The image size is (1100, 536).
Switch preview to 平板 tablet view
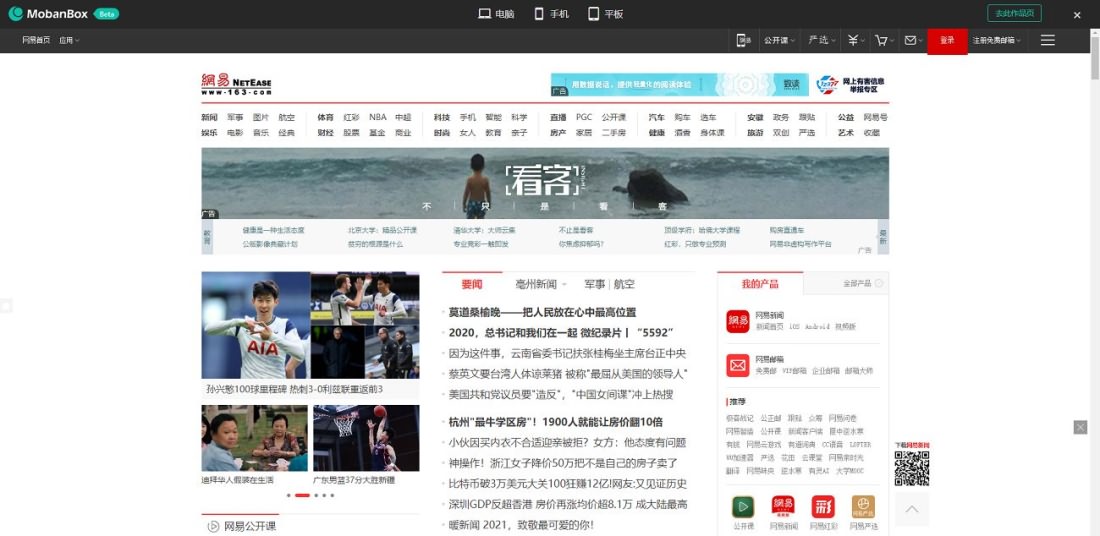[x=605, y=13]
